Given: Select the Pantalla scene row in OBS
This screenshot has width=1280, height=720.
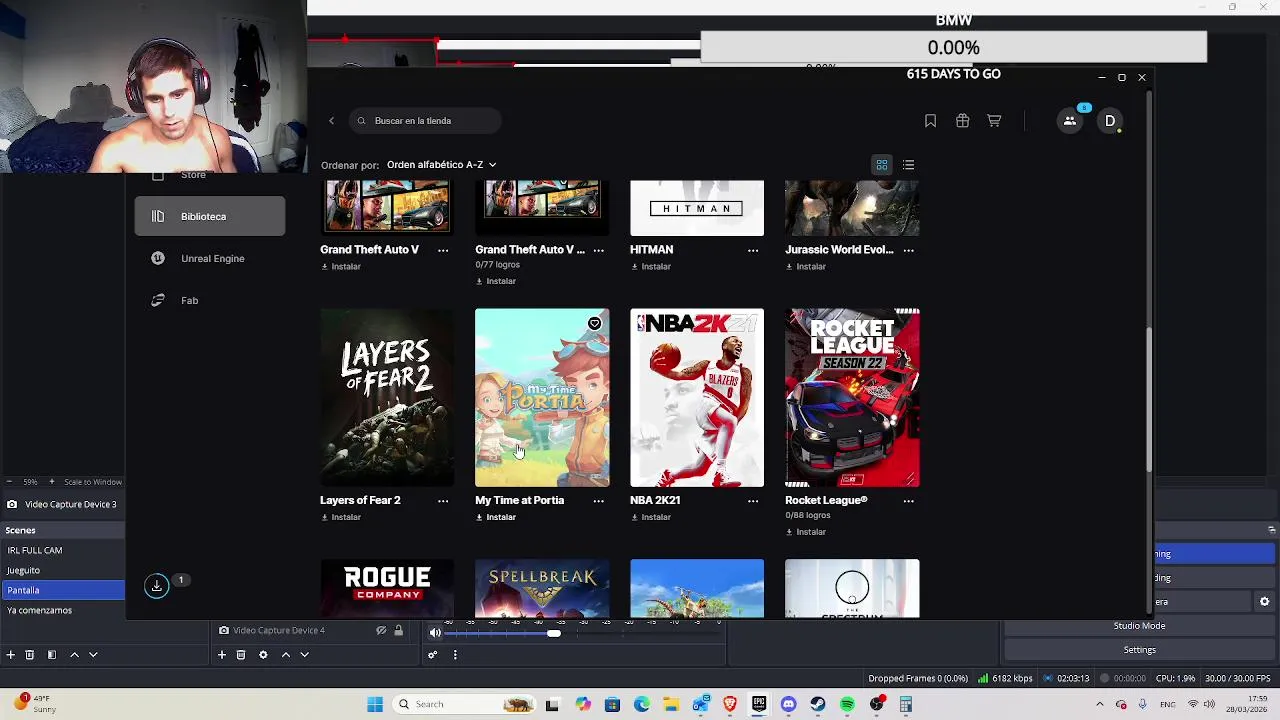Looking at the screenshot, I should pyautogui.click(x=62, y=590).
